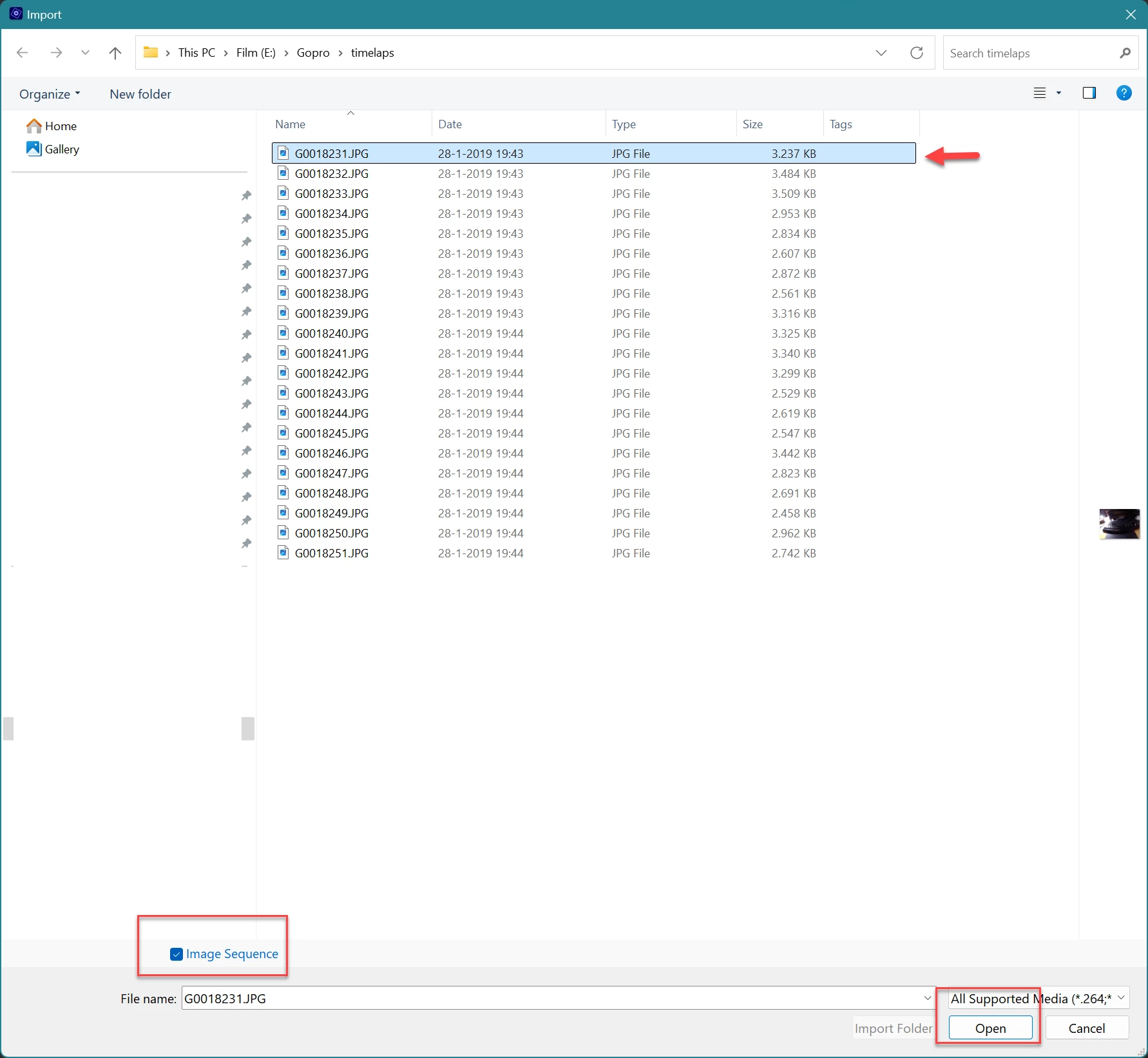Sort by the Name column
1148x1058 pixels.
(351, 124)
